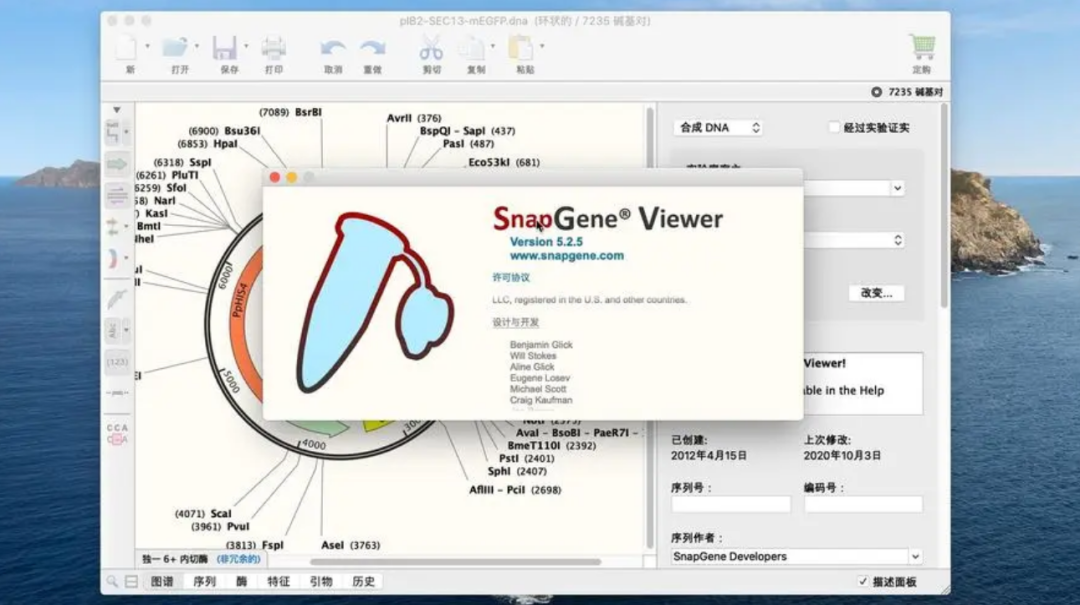Image resolution: width=1080 pixels, height=605 pixels.
Task: Open the shopping cart 定购 icon
Action: (920, 47)
